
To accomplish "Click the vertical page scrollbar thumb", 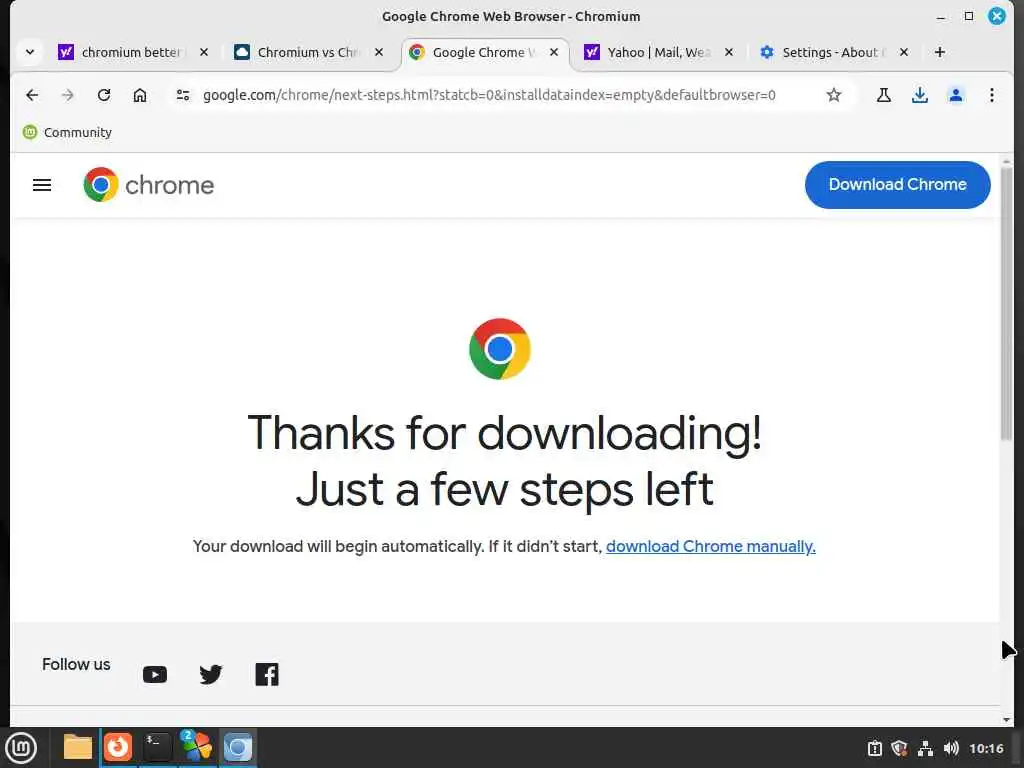I will pos(1006,302).
